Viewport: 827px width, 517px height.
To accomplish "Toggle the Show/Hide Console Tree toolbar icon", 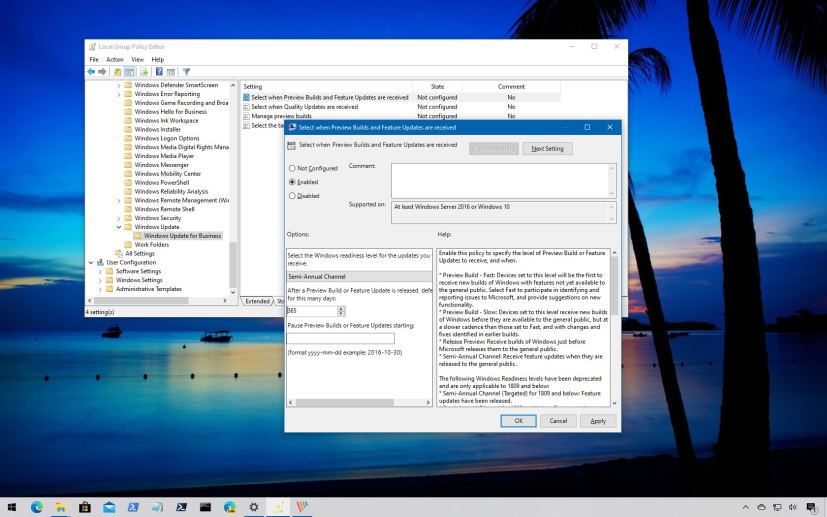I will pyautogui.click(x=130, y=72).
